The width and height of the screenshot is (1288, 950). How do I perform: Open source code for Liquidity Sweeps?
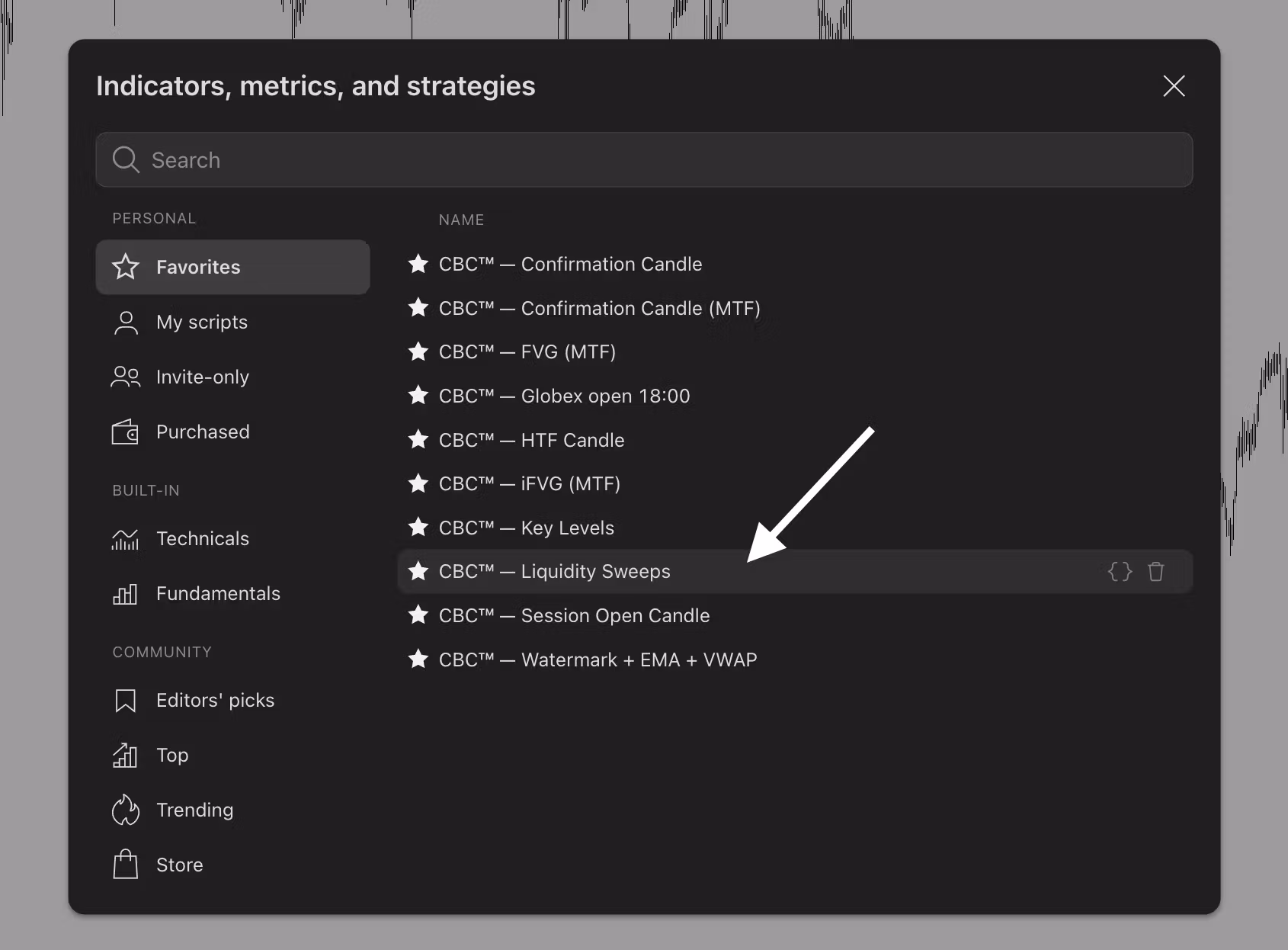[x=1120, y=572]
